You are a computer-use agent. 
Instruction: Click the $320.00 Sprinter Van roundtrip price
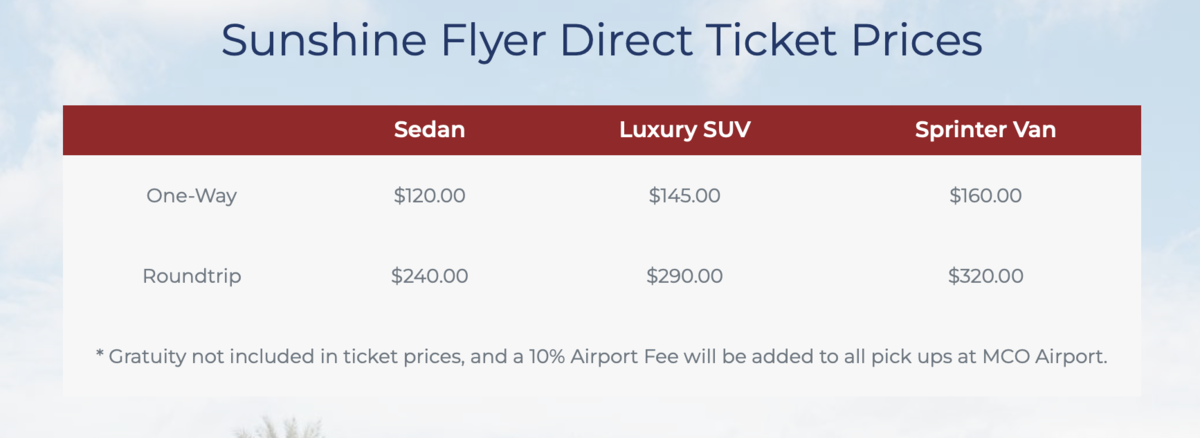[985, 276]
